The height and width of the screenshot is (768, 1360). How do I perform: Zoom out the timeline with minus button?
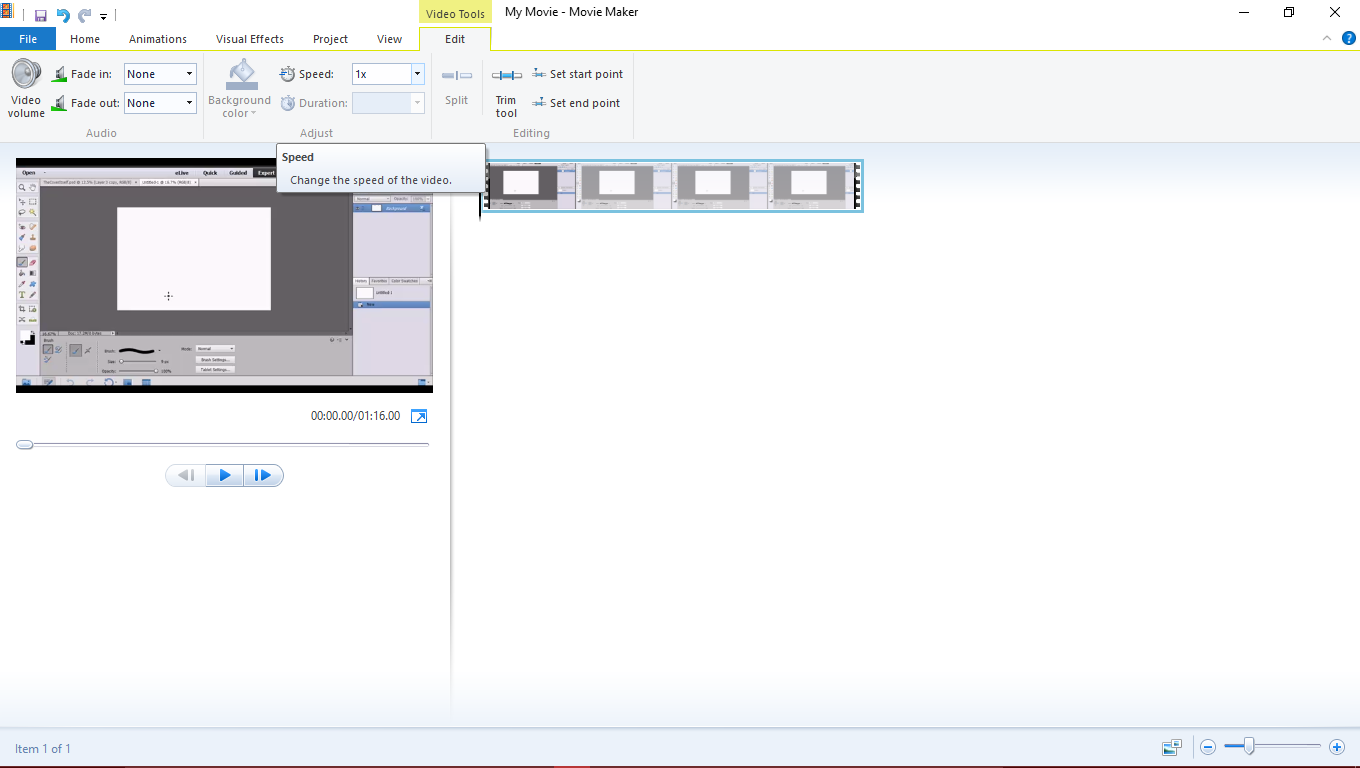(x=1208, y=747)
